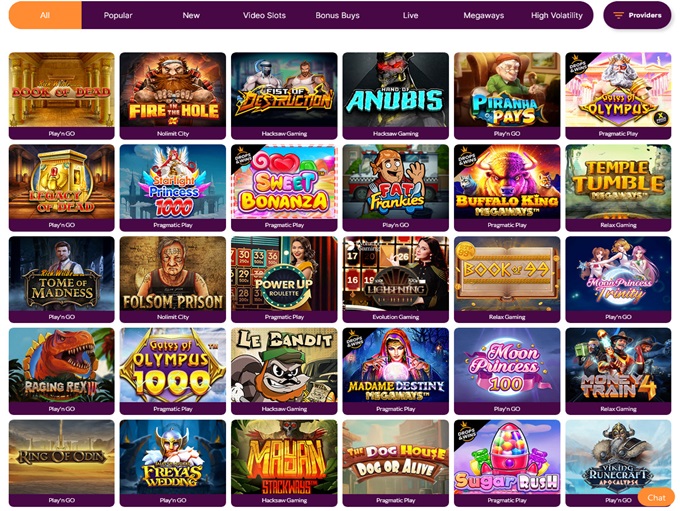Select the High Volatility tab
Image resolution: width=680 pixels, height=511 pixels.
click(557, 15)
